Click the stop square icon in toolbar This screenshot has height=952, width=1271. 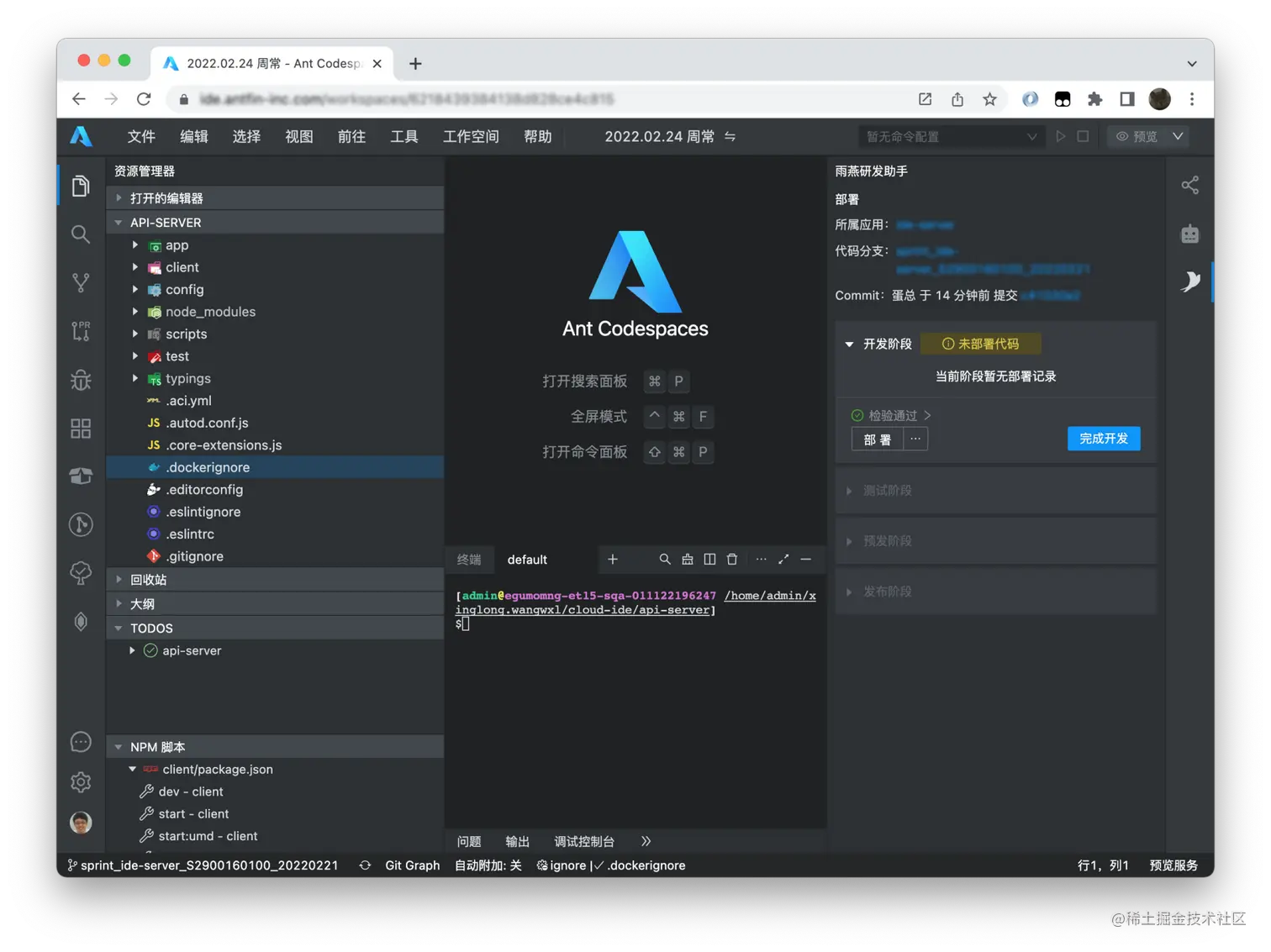pyautogui.click(x=1083, y=136)
